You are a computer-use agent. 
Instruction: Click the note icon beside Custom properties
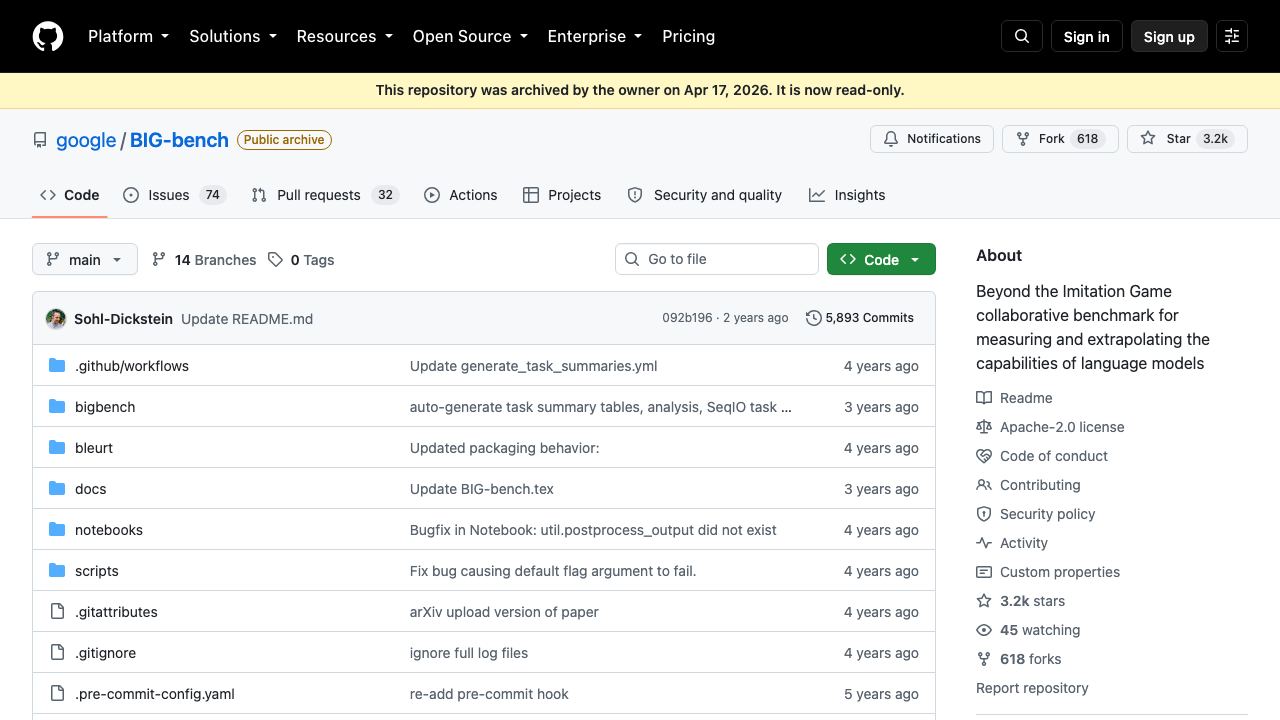tap(984, 572)
